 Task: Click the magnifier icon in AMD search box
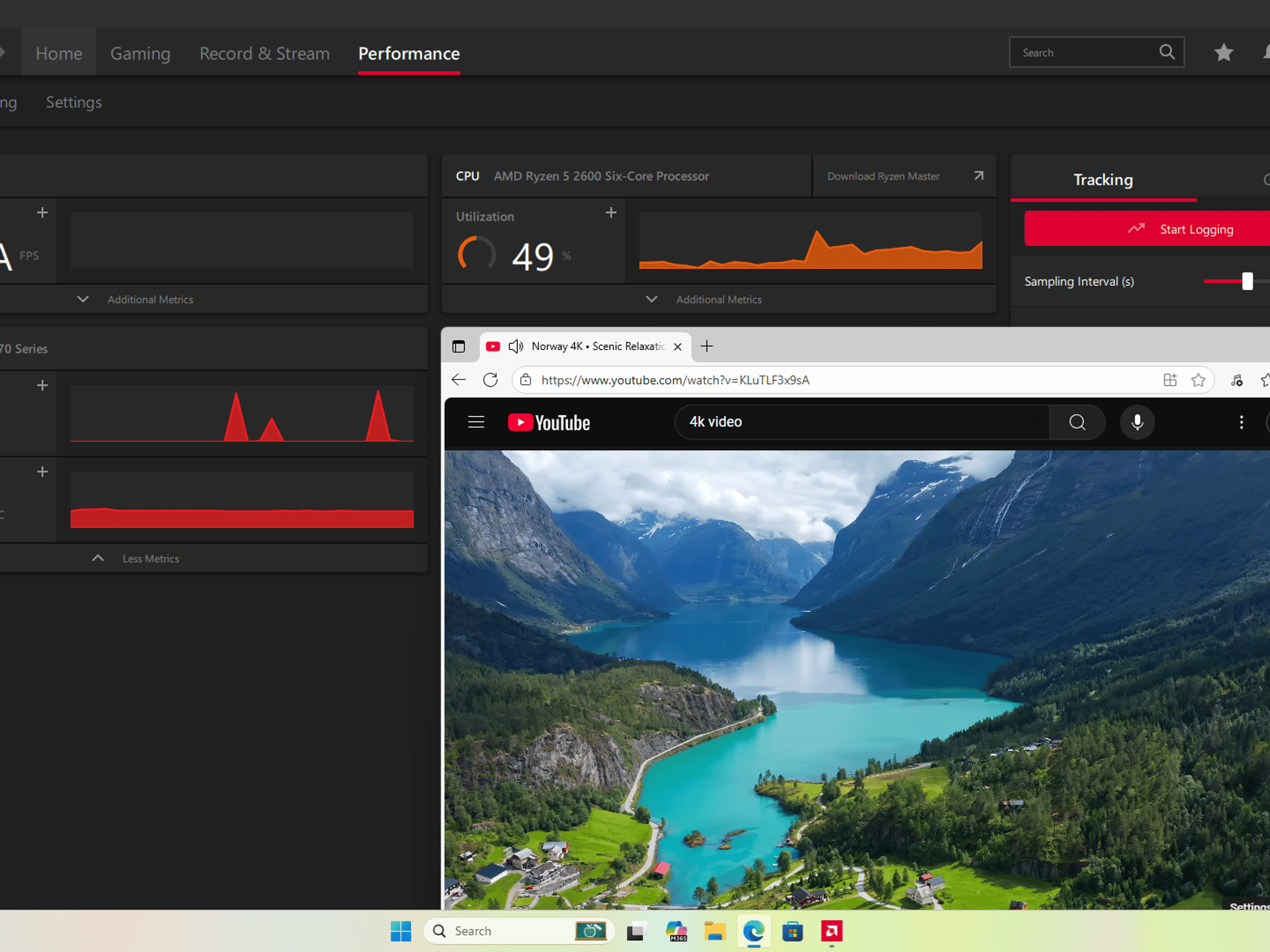pos(1166,52)
